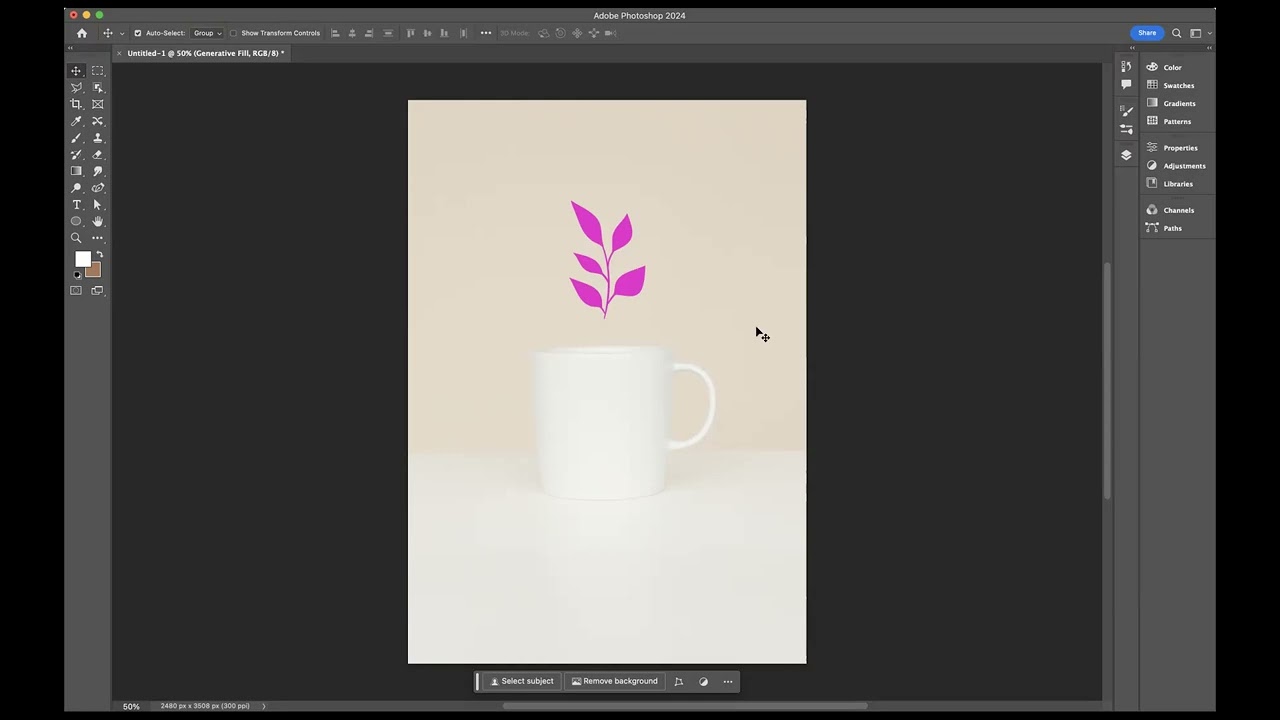Open the History panel icon
The width and height of the screenshot is (1280, 720).
tap(1126, 67)
